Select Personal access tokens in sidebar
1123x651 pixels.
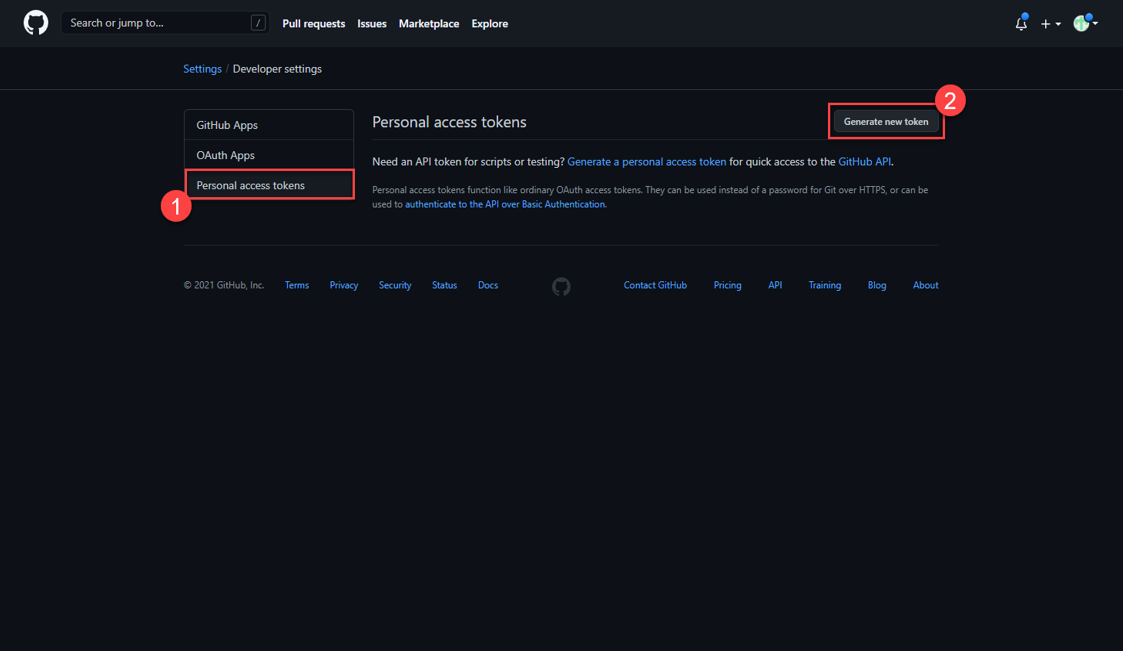coord(269,185)
